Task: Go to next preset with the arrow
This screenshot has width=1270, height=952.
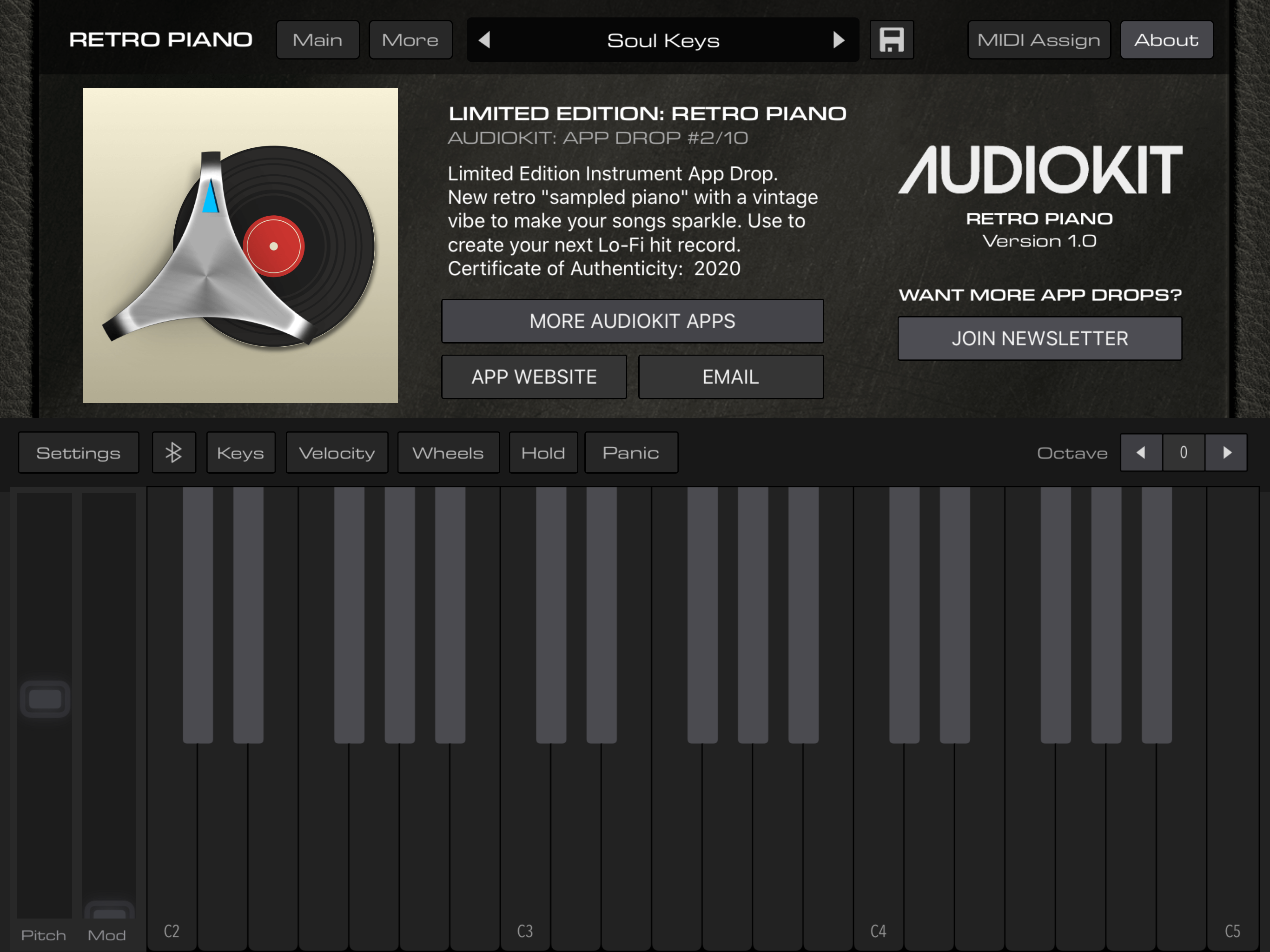Action: click(838, 40)
